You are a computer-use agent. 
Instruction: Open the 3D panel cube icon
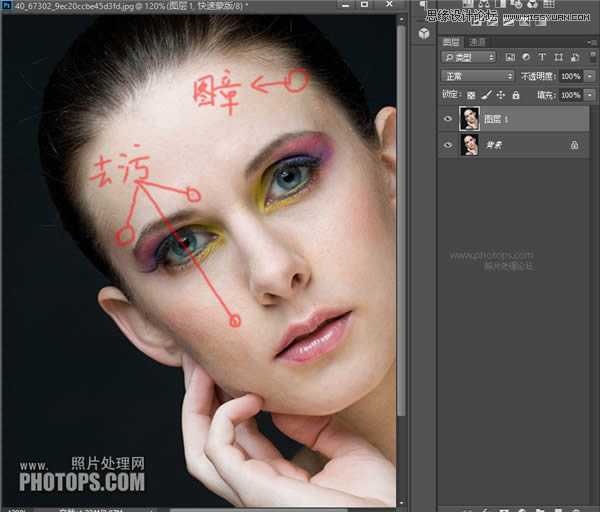point(424,33)
